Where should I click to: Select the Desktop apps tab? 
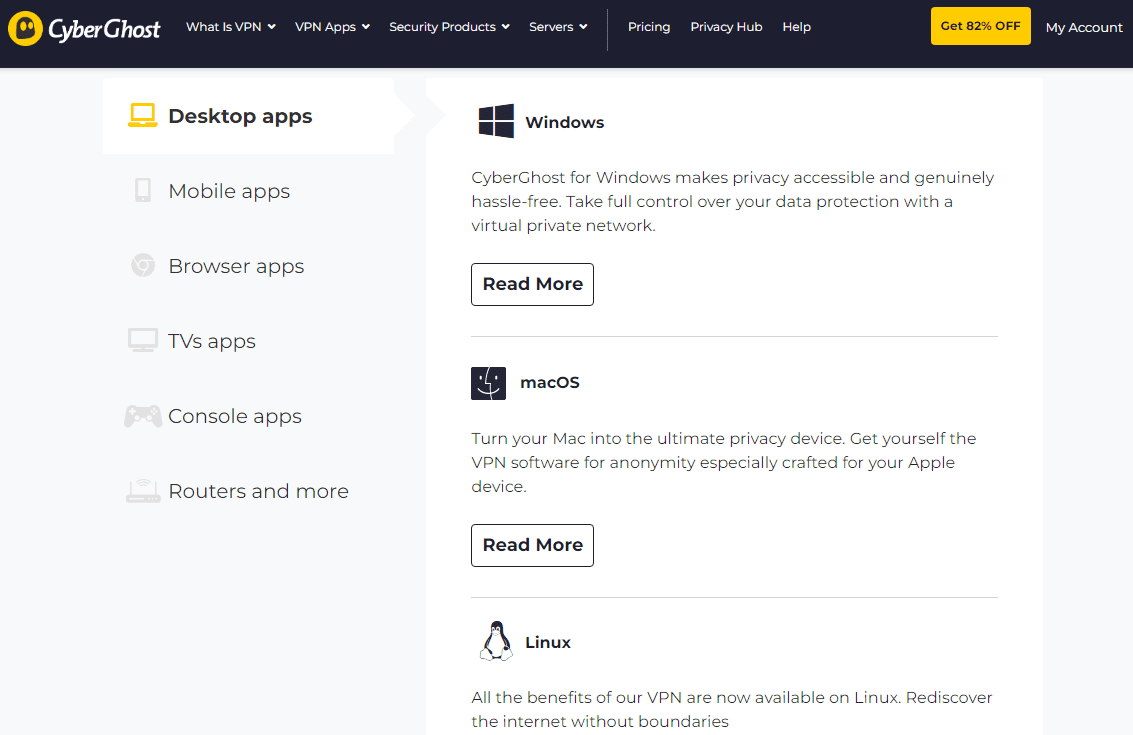point(249,116)
